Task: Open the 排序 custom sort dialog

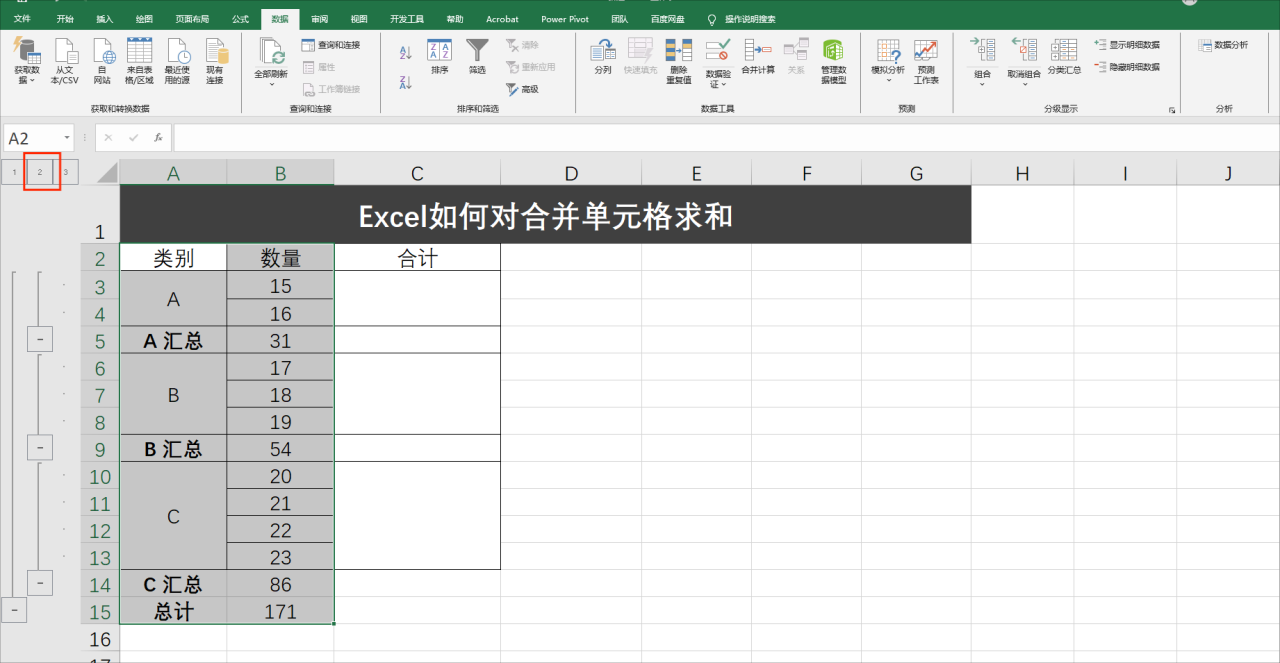Action: tap(439, 57)
